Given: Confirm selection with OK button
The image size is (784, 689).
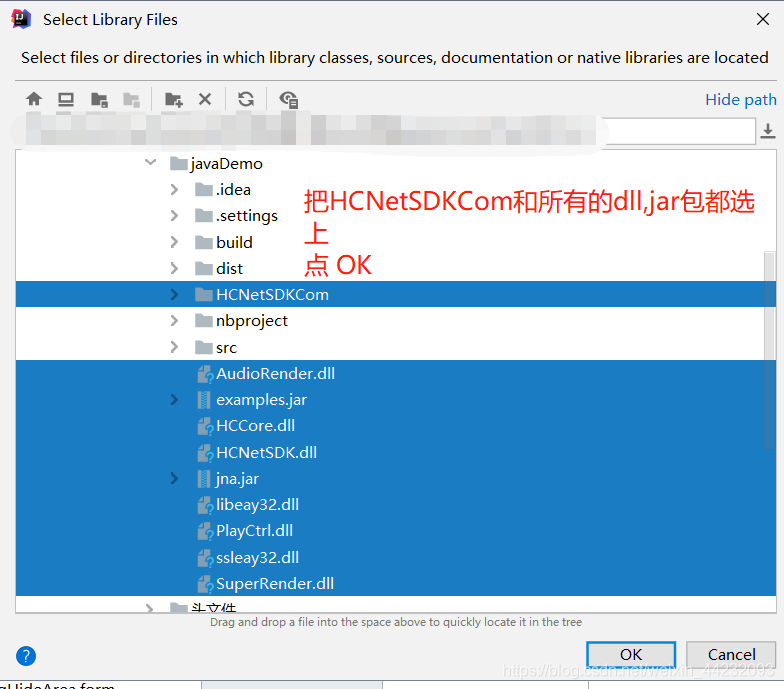Looking at the screenshot, I should pos(631,654).
